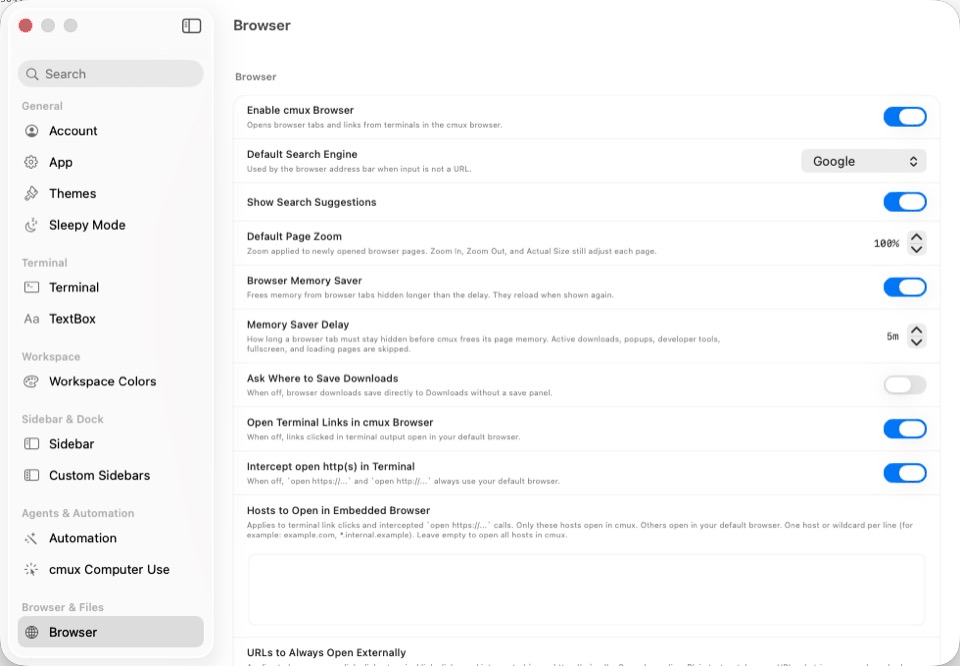Screen dimensions: 960x666
Task: Select Terminal settings section
Action: [111, 287]
